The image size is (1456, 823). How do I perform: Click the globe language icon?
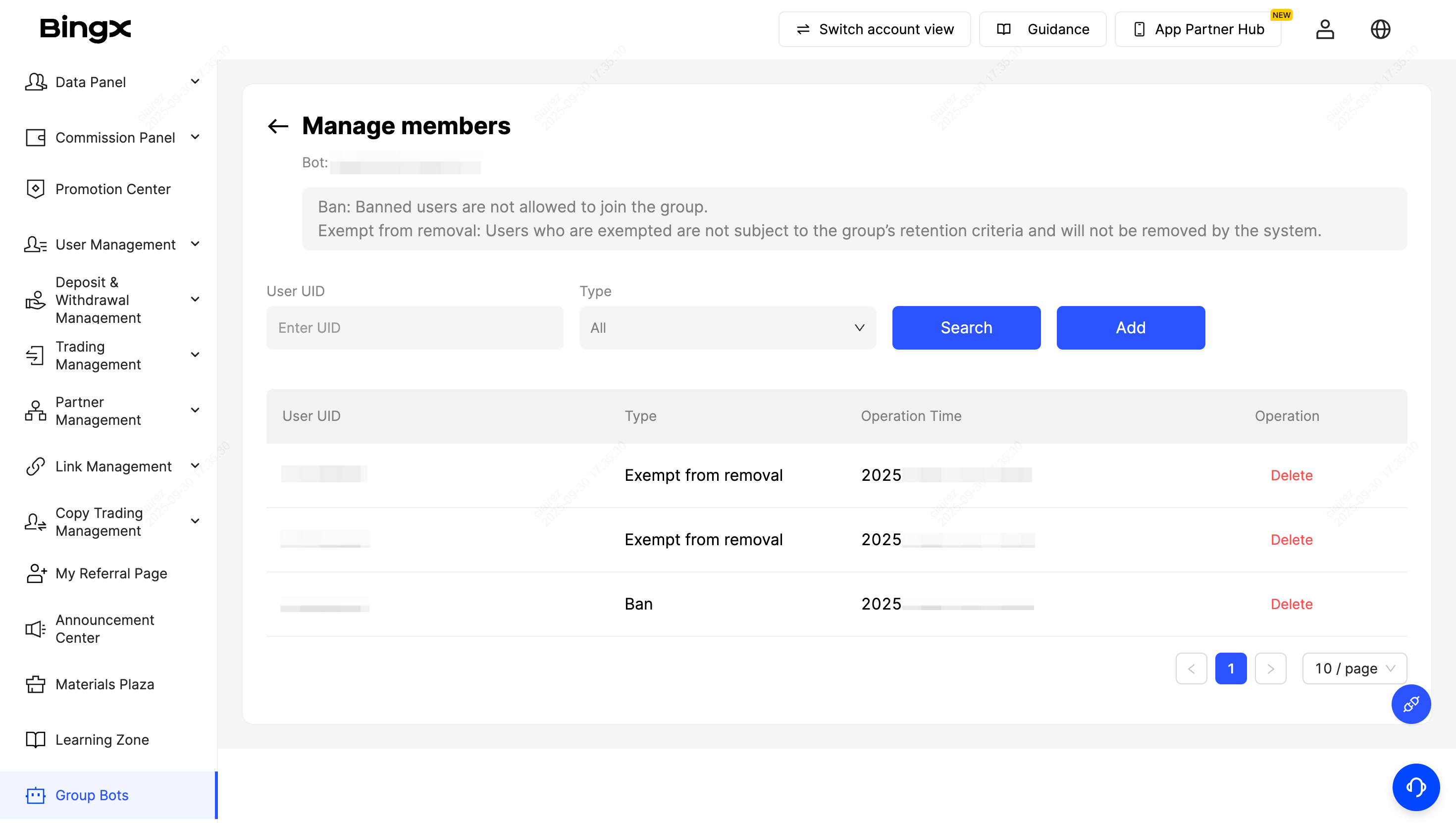pos(1380,29)
